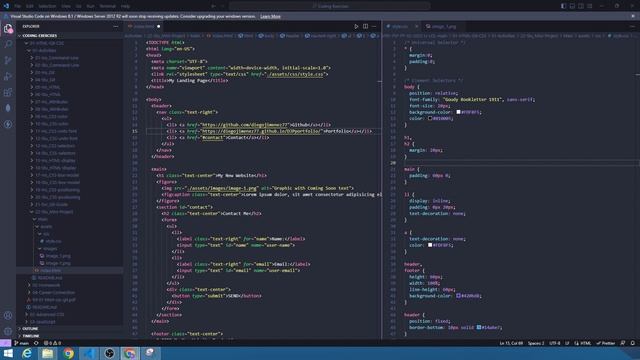Image resolution: width=640 pixels, height=360 pixels.
Task: Expand the OUTLINE section
Action: click(69, 329)
